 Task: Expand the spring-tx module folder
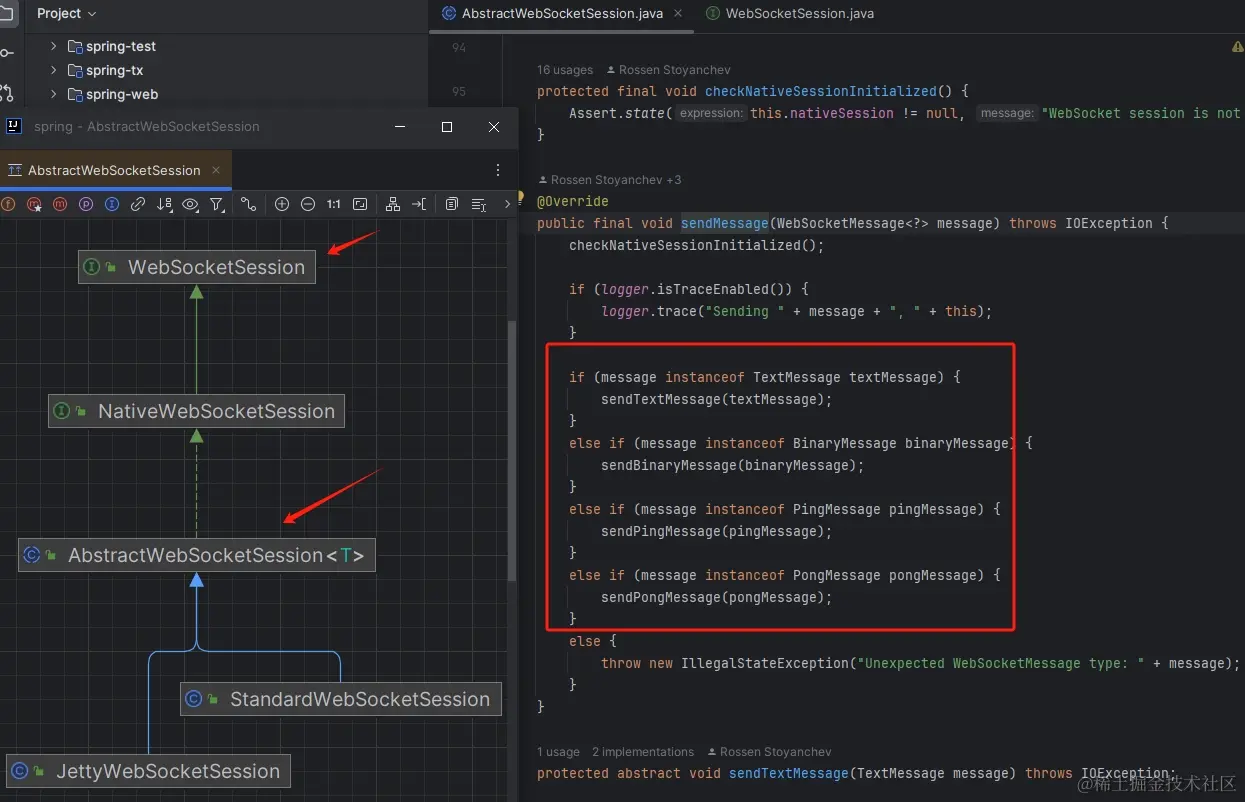coord(54,70)
